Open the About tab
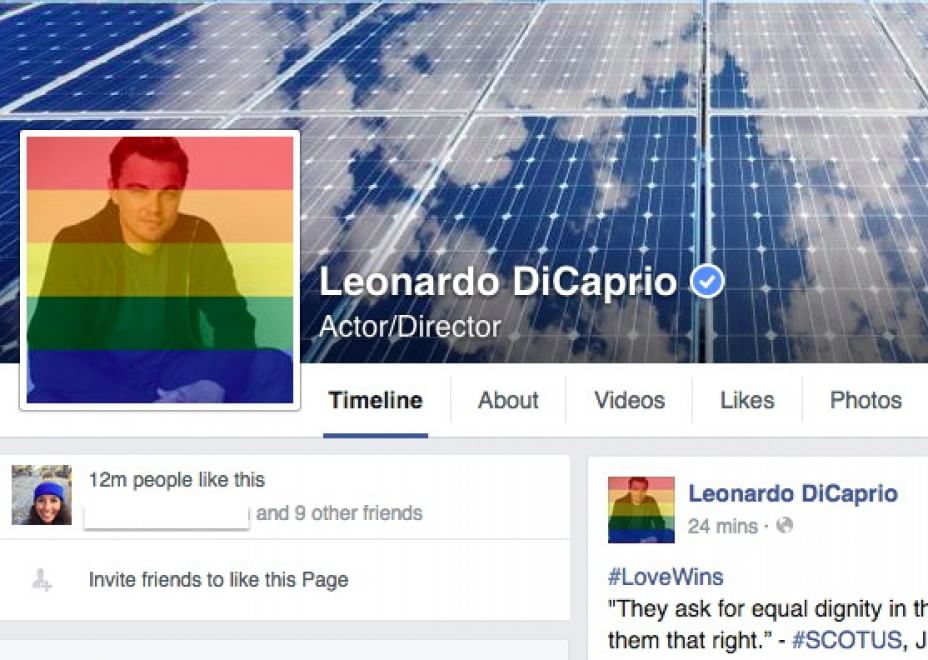Viewport: 928px width, 660px height. [508, 401]
